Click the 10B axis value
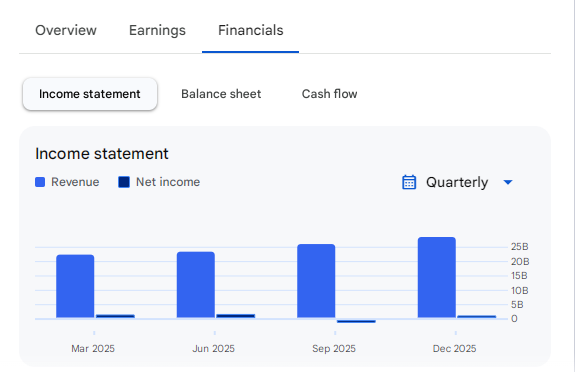Image resolution: width=575 pixels, height=372 pixels. pyautogui.click(x=520, y=291)
